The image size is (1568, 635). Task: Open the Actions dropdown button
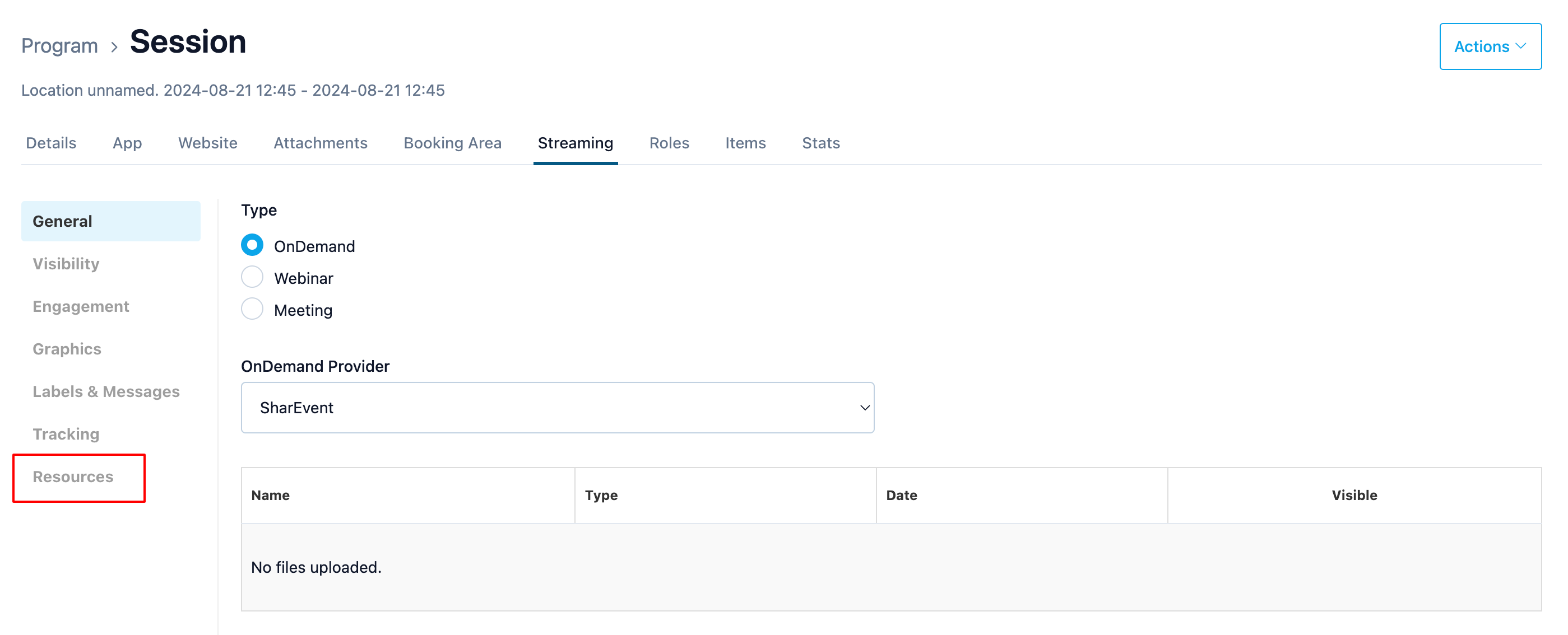1490,46
